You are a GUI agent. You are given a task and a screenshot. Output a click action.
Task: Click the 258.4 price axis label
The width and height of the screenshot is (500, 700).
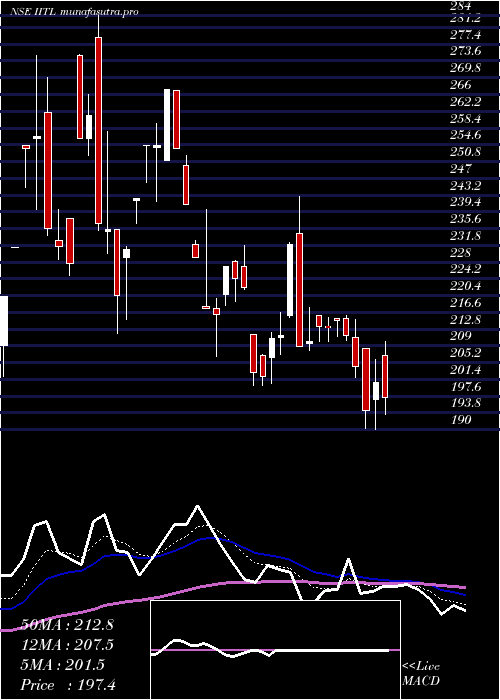465,119
